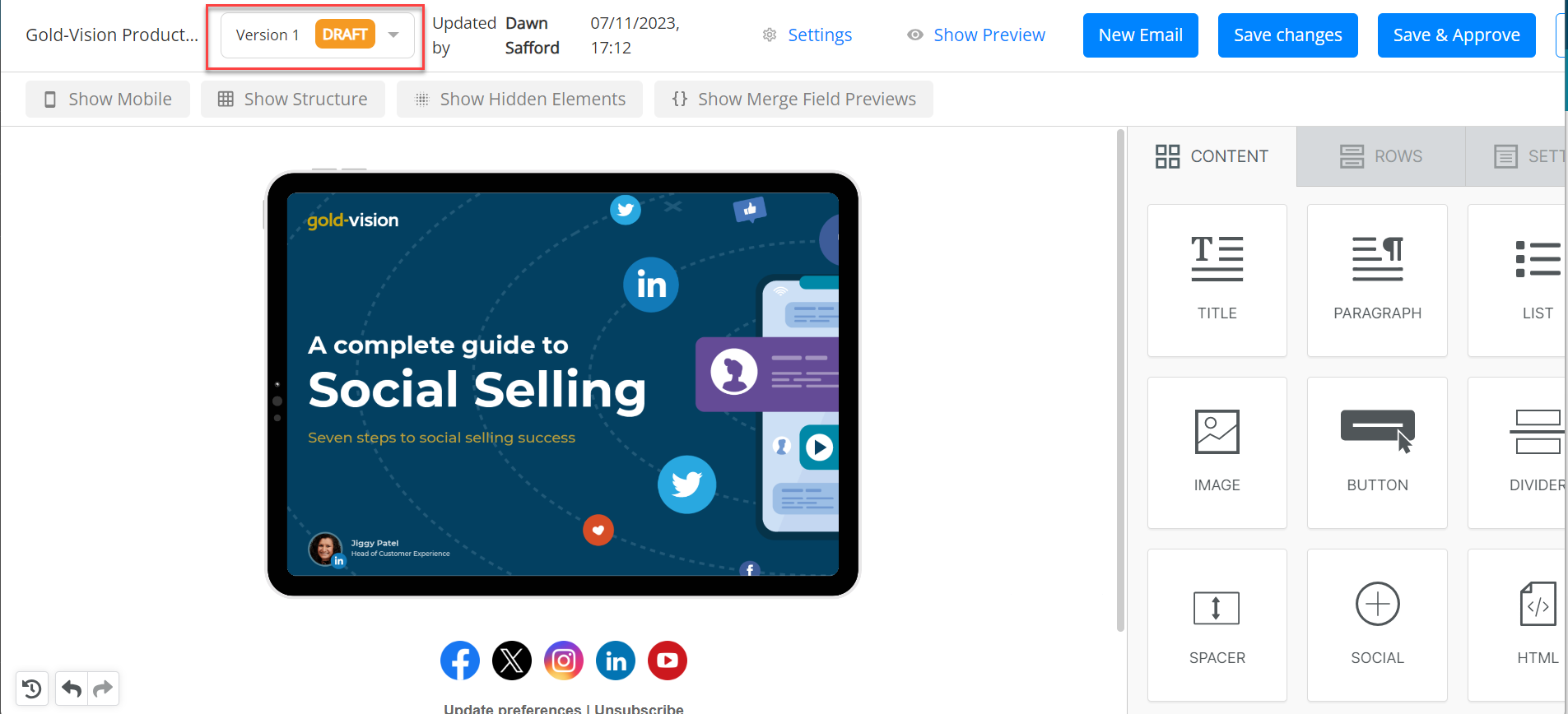Click the New Email button
The height and width of the screenshot is (714, 1568).
tap(1140, 35)
